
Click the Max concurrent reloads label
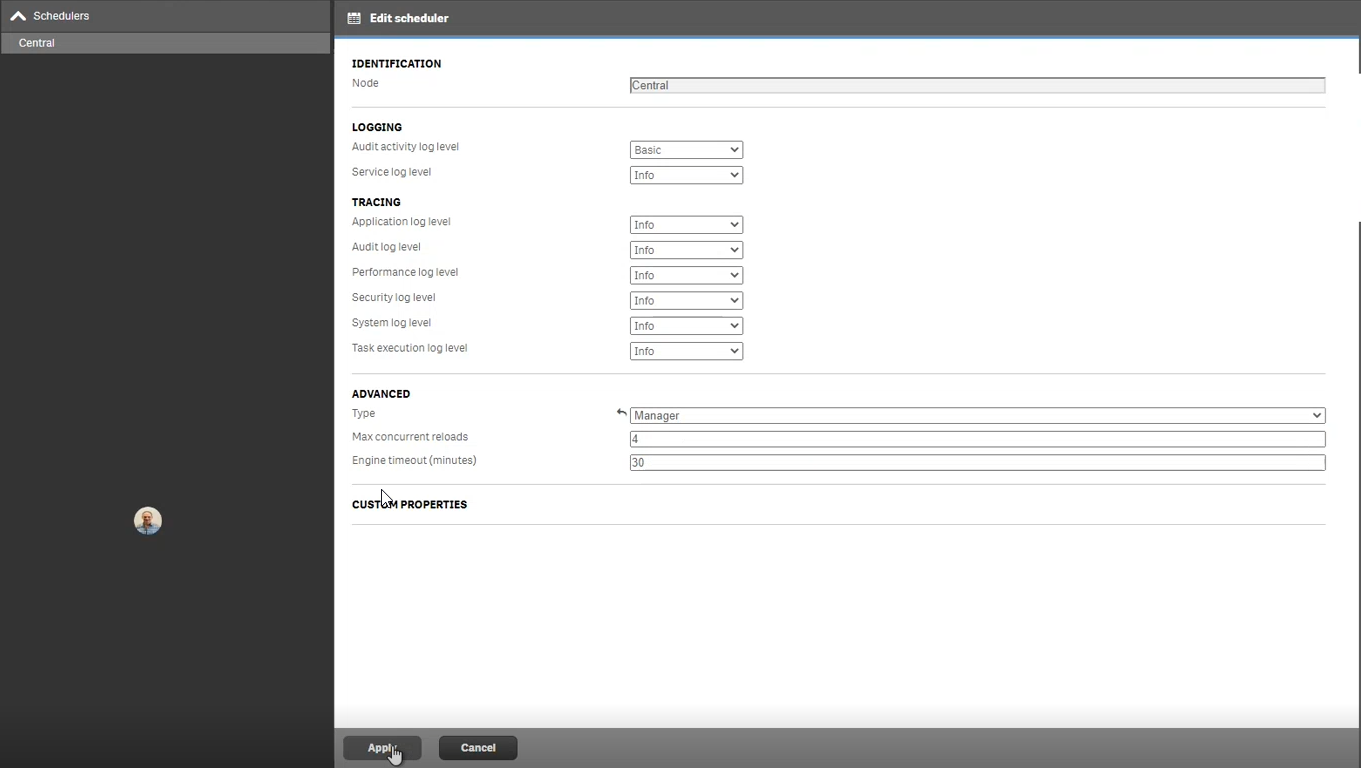click(x=410, y=437)
